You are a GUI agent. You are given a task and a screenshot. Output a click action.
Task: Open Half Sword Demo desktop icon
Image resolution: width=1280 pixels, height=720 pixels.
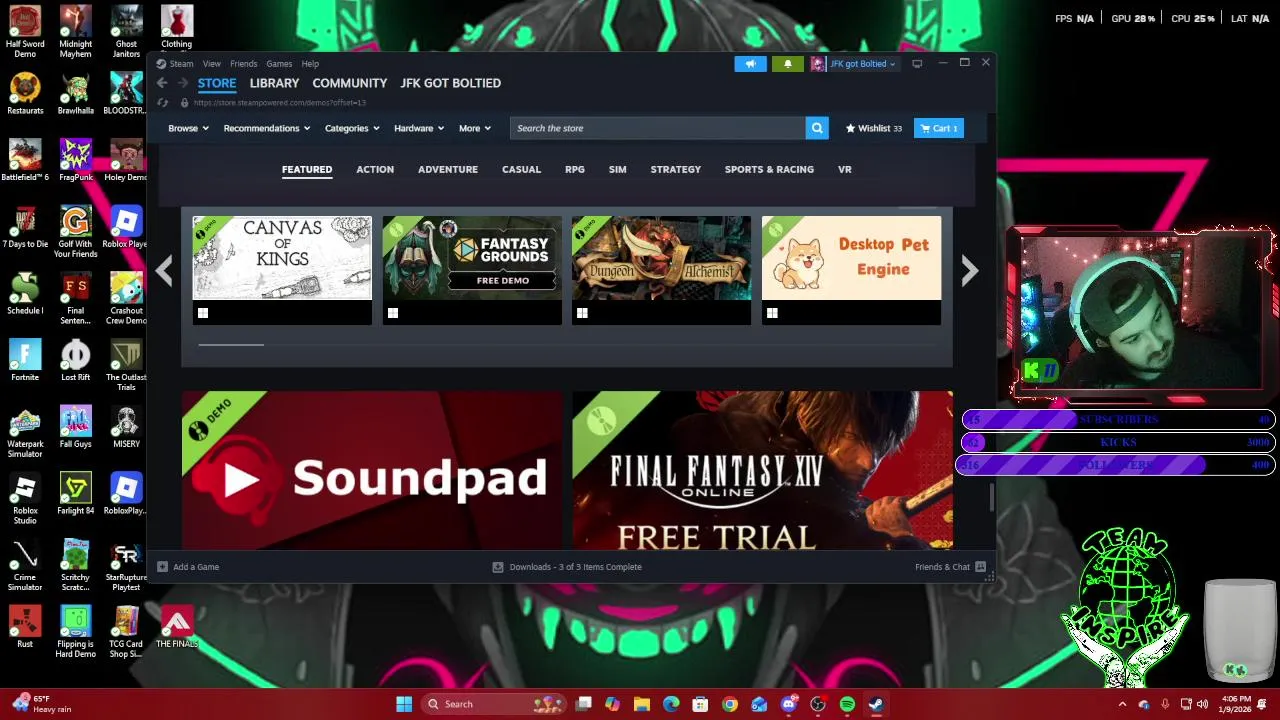pyautogui.click(x=25, y=32)
